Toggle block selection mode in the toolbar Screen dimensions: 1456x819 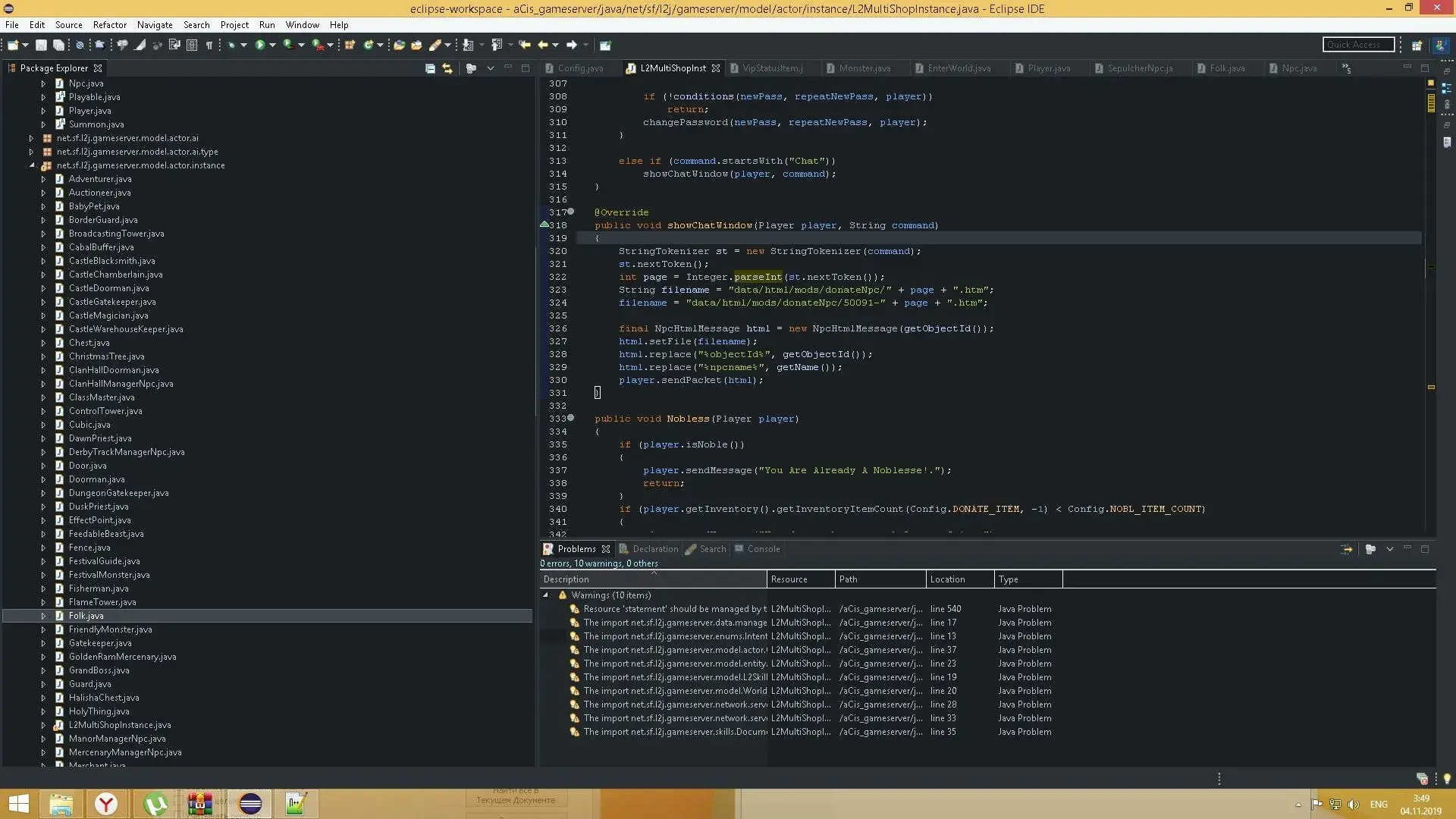point(192,45)
